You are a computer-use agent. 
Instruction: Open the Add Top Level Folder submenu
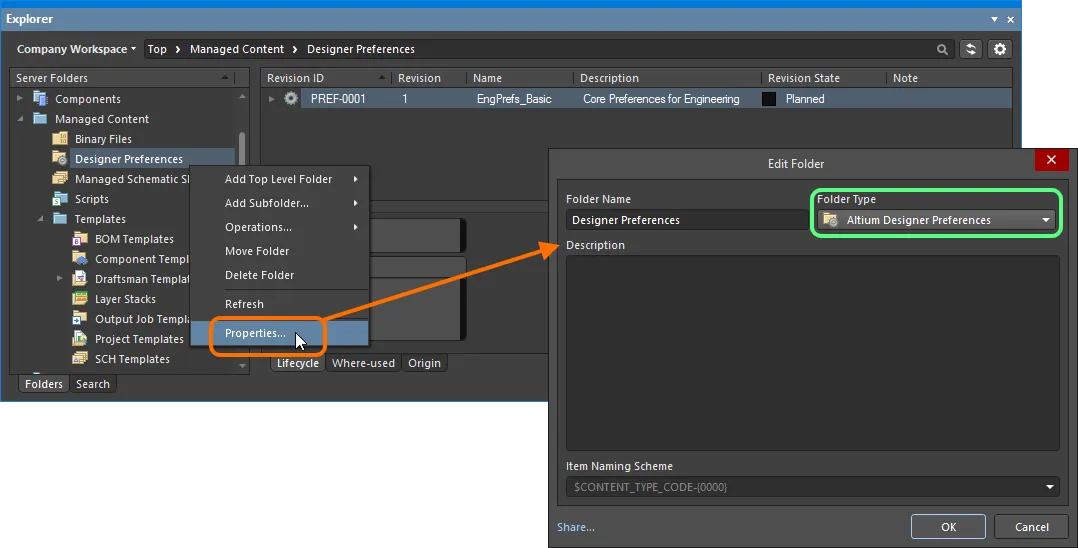tap(279, 179)
